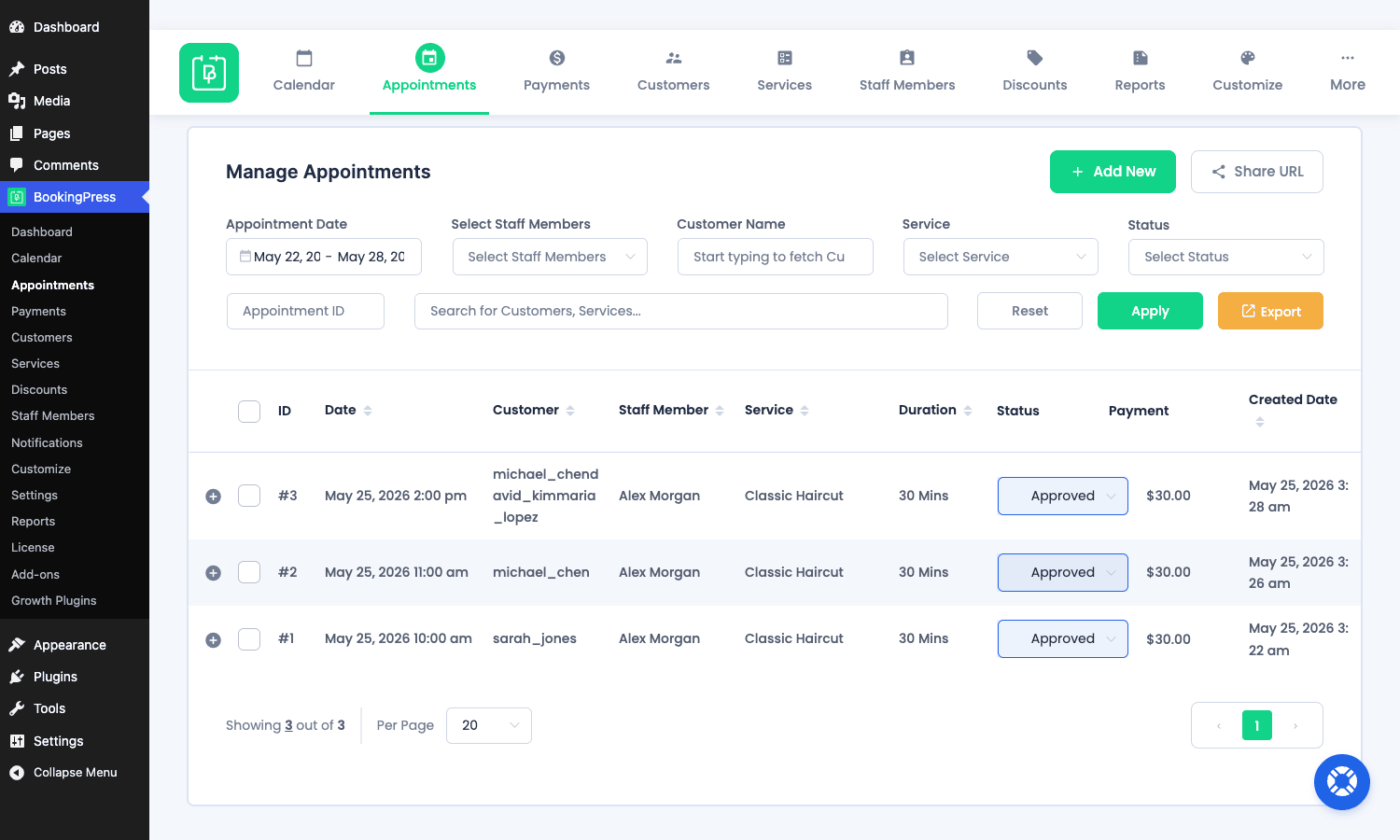This screenshot has height=840, width=1400.
Task: Open the Calendar icon in top navigation
Action: click(304, 58)
